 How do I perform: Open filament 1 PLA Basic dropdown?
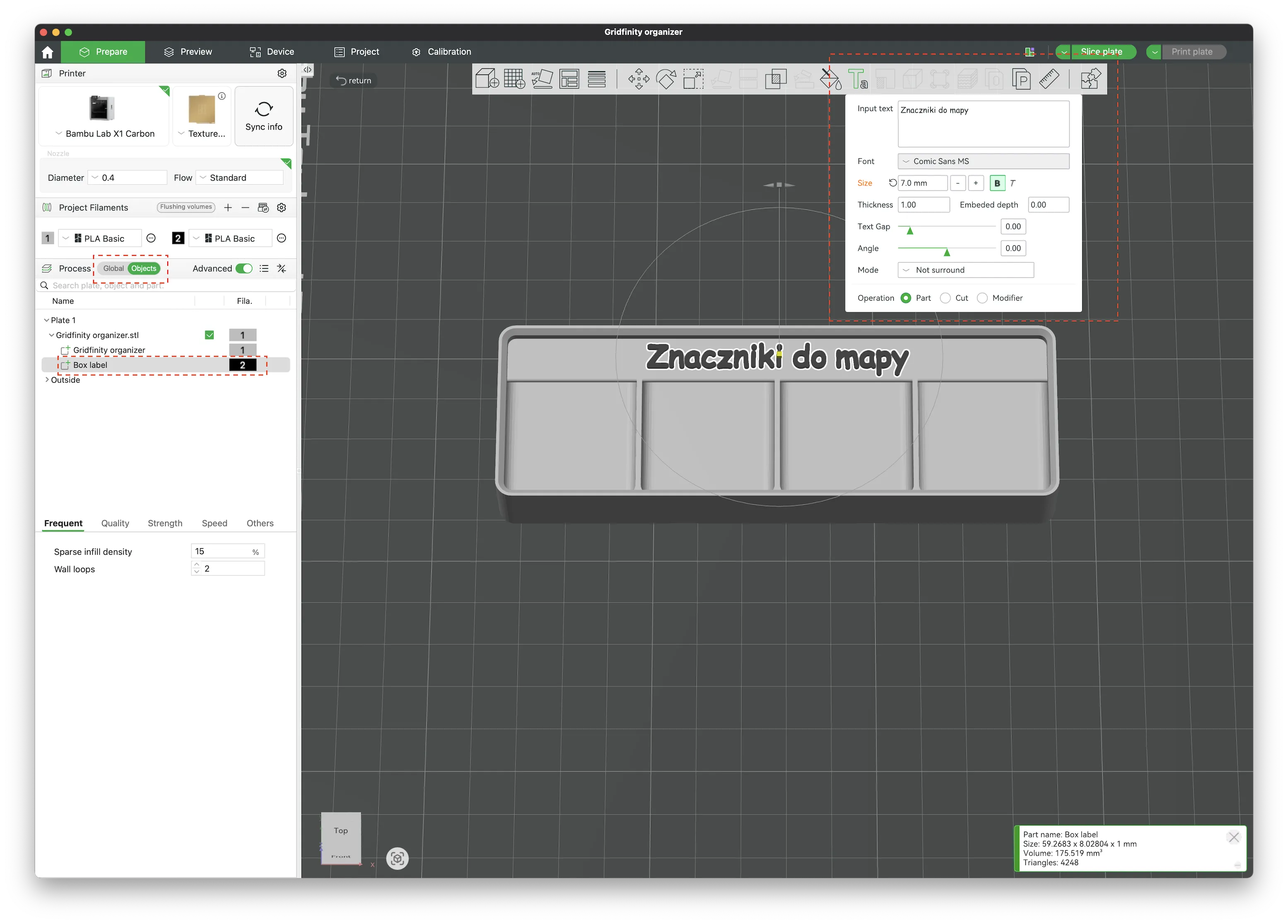[99, 239]
